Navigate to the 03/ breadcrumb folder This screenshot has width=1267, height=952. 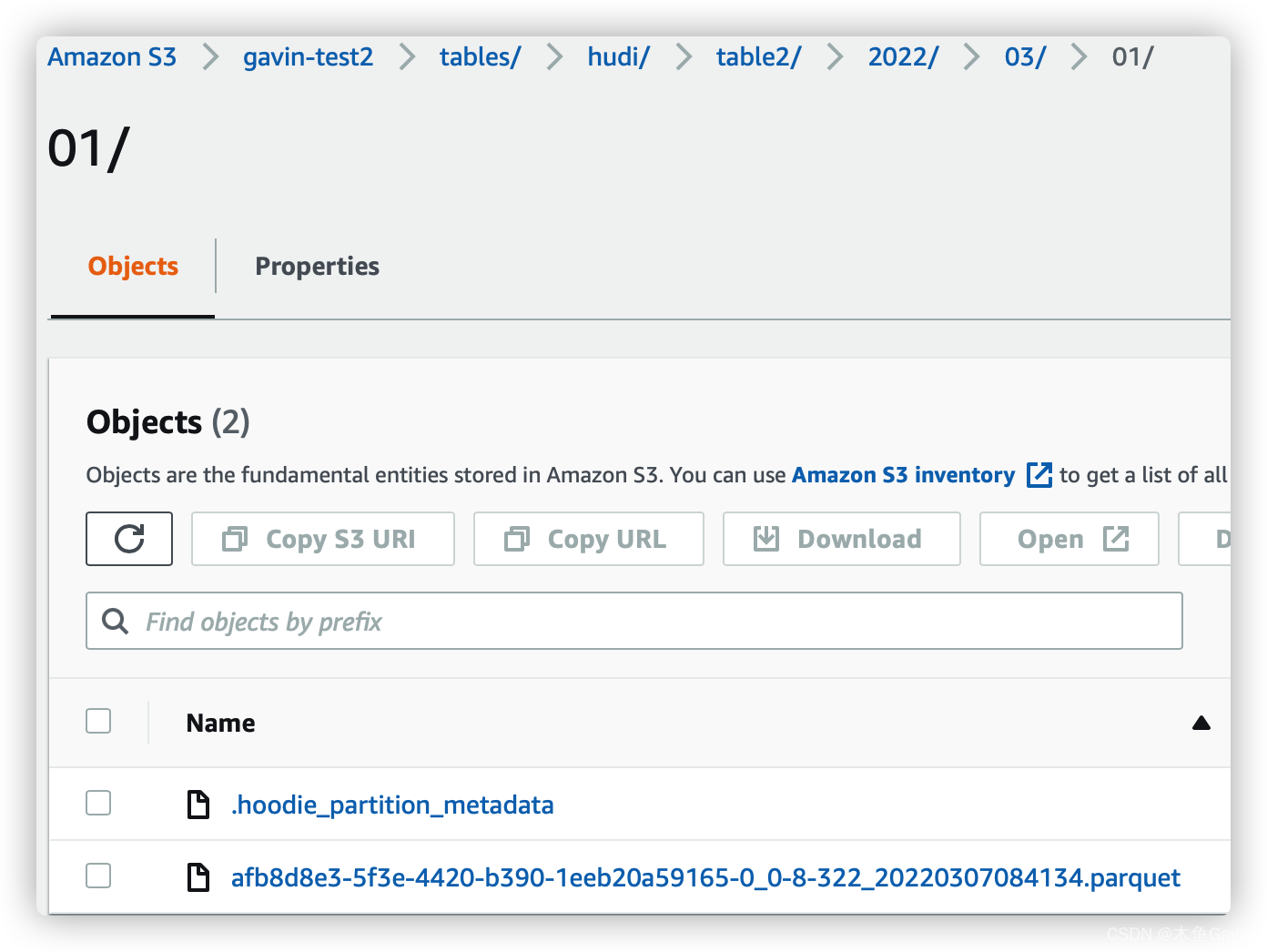tap(1025, 56)
